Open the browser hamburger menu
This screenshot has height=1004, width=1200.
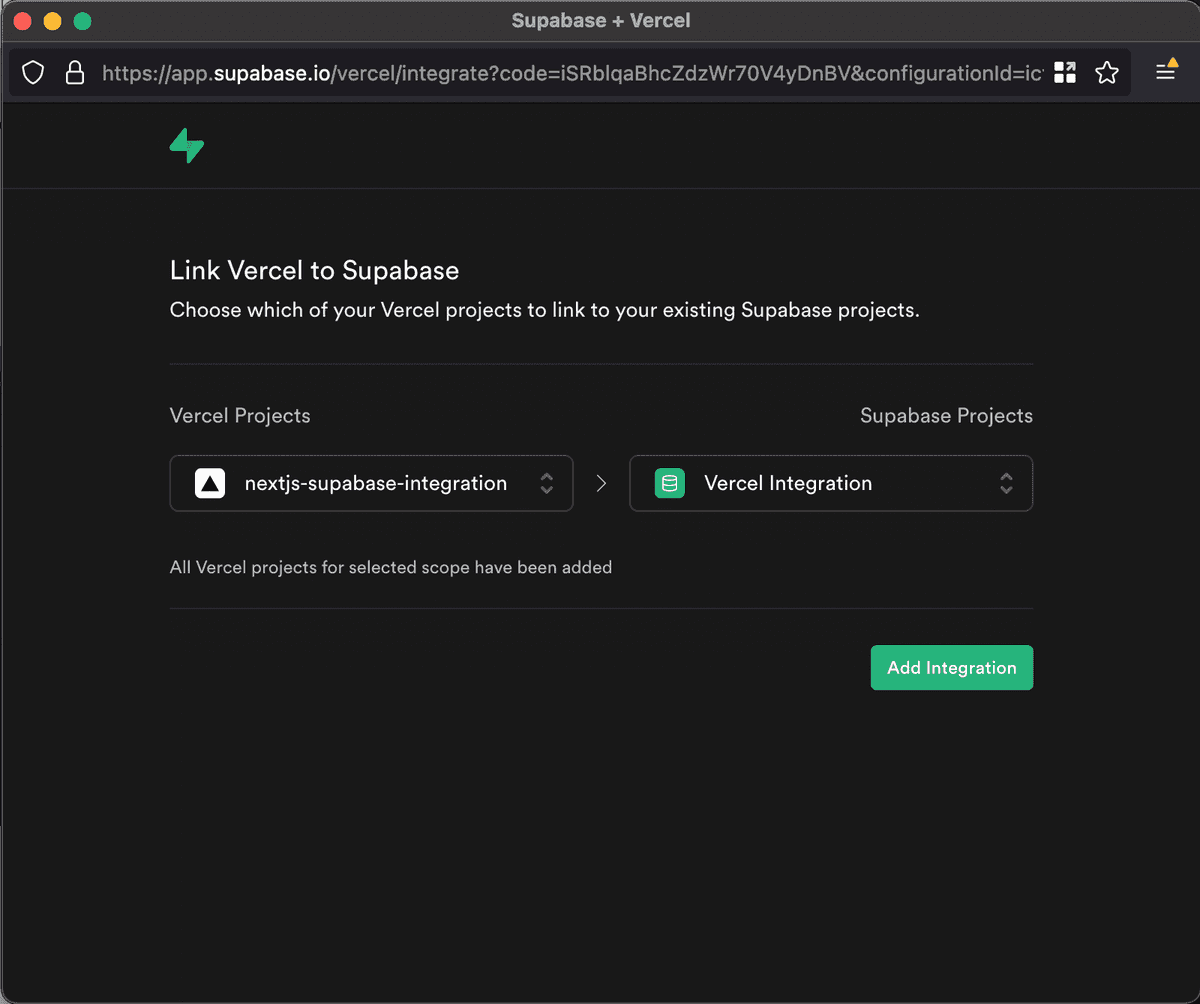click(x=1166, y=71)
